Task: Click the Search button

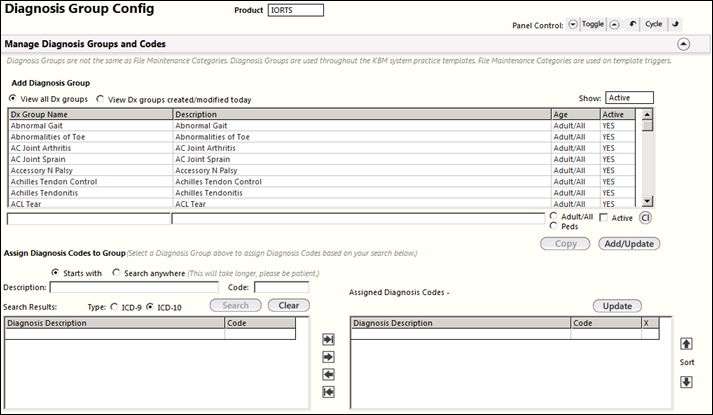Action: [236, 305]
